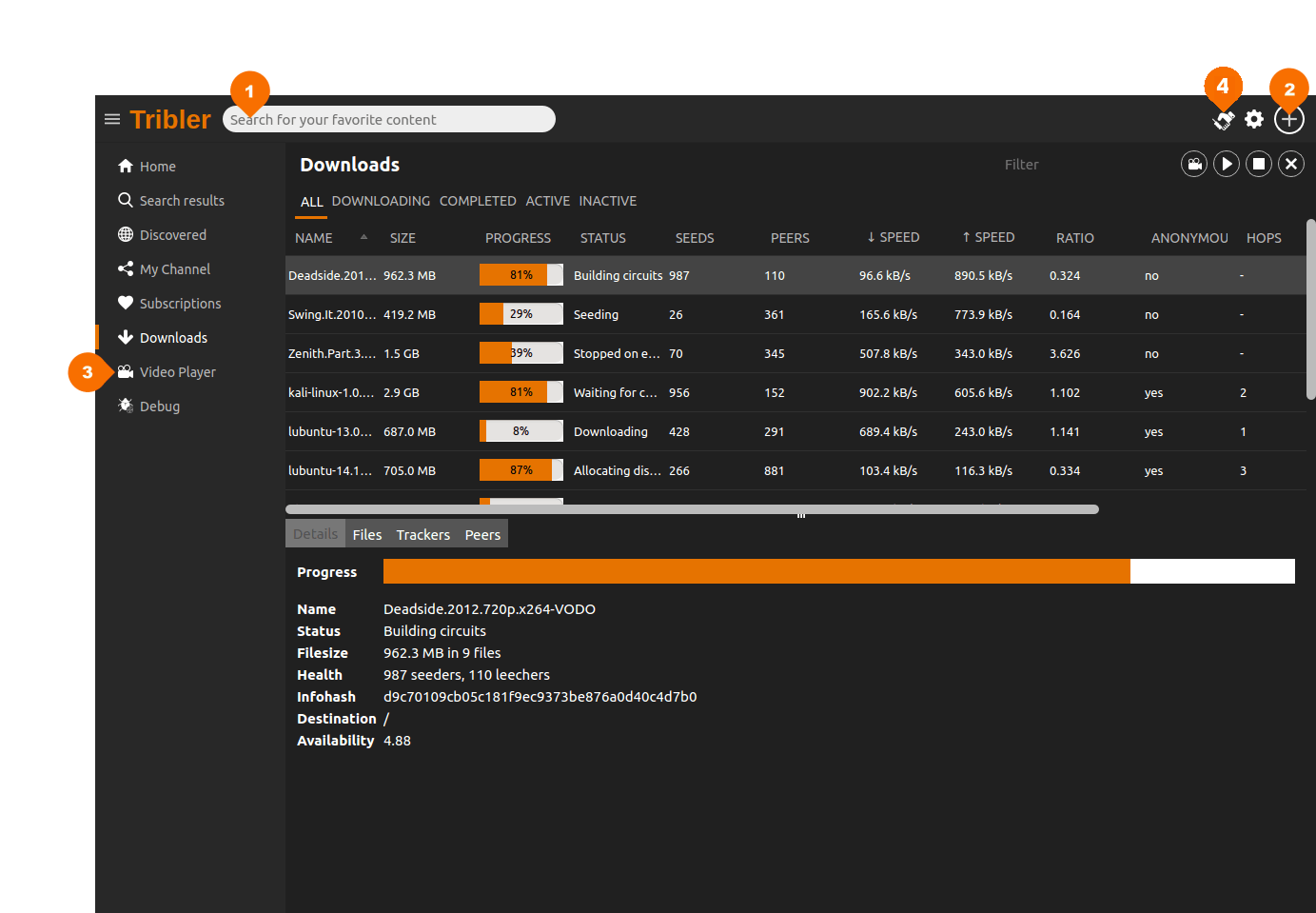The height and width of the screenshot is (913, 1316).
Task: Select the Swing.It.2010… download row
Action: pos(795,314)
